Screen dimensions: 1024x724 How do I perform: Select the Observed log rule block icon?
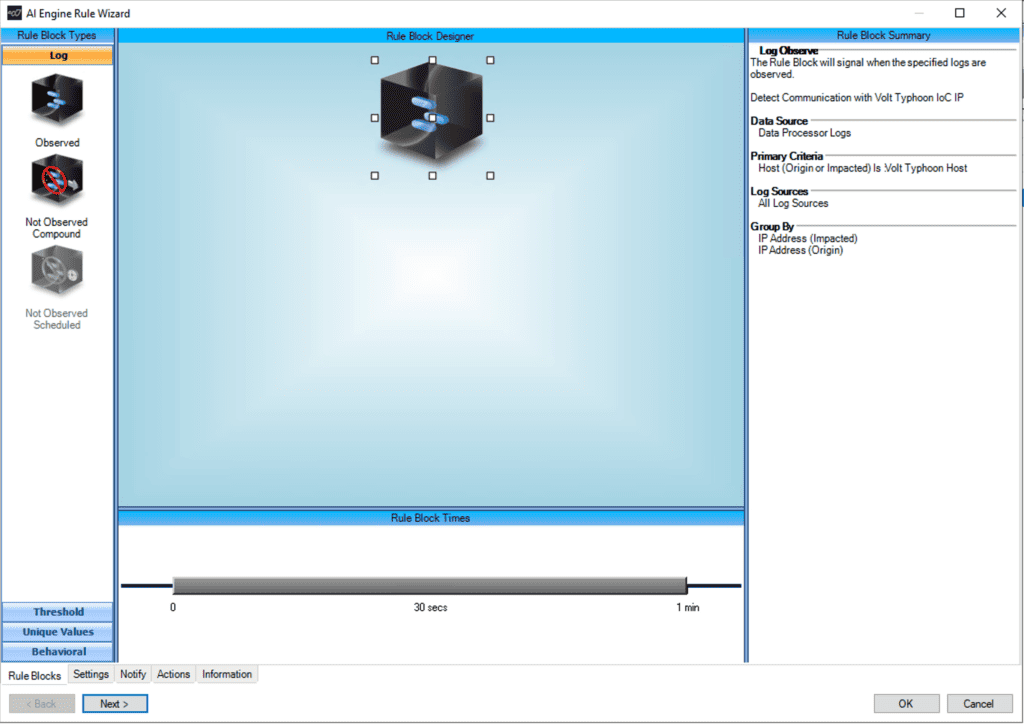57,101
